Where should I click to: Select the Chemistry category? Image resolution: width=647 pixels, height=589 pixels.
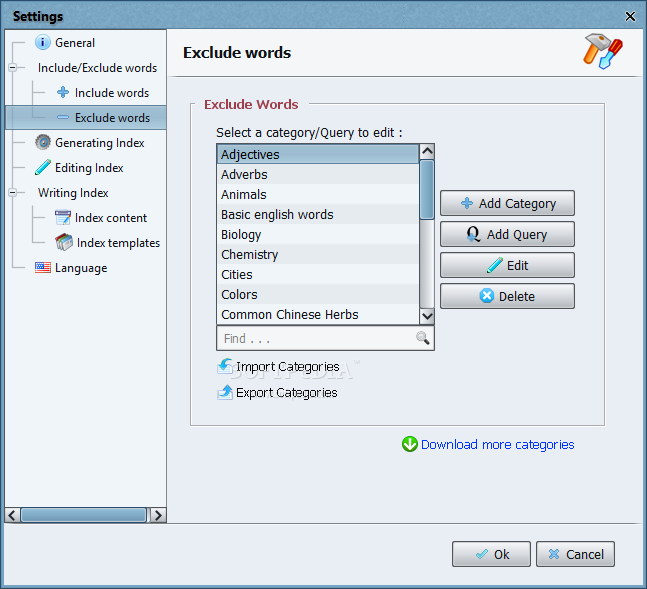(x=318, y=254)
